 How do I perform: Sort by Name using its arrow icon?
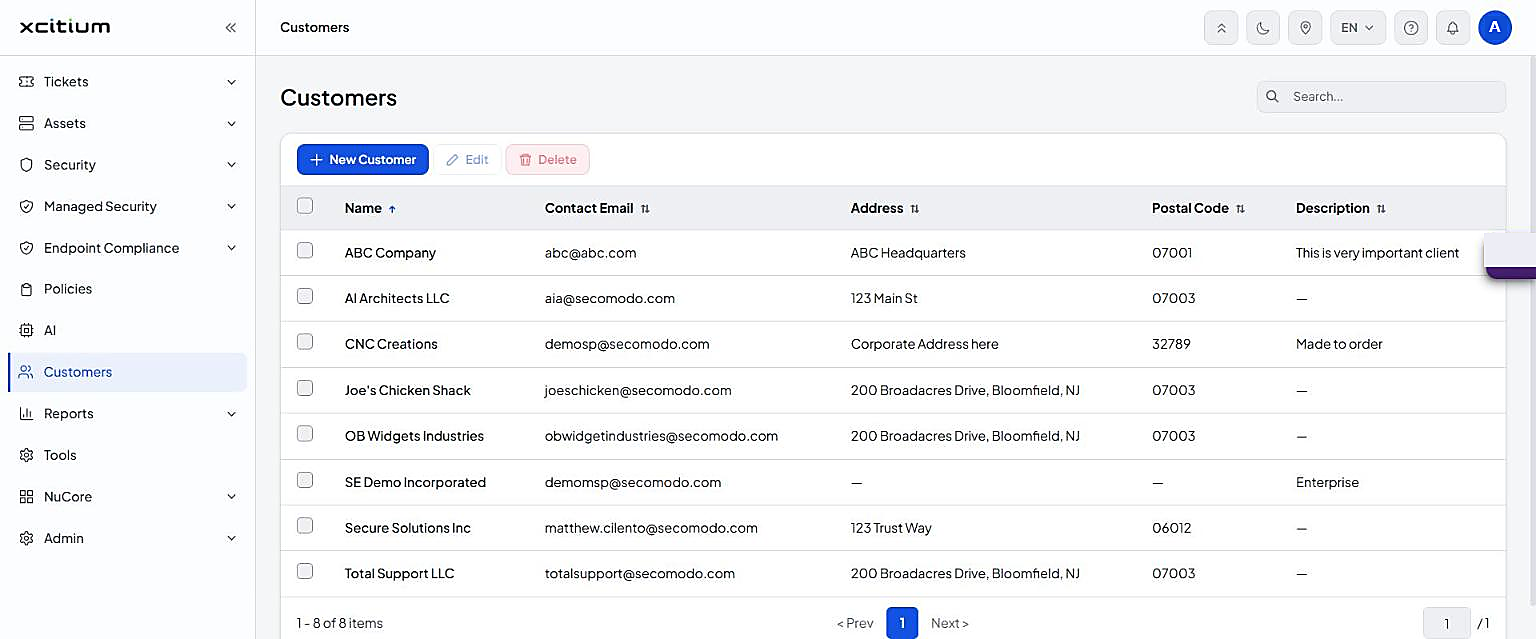(392, 209)
